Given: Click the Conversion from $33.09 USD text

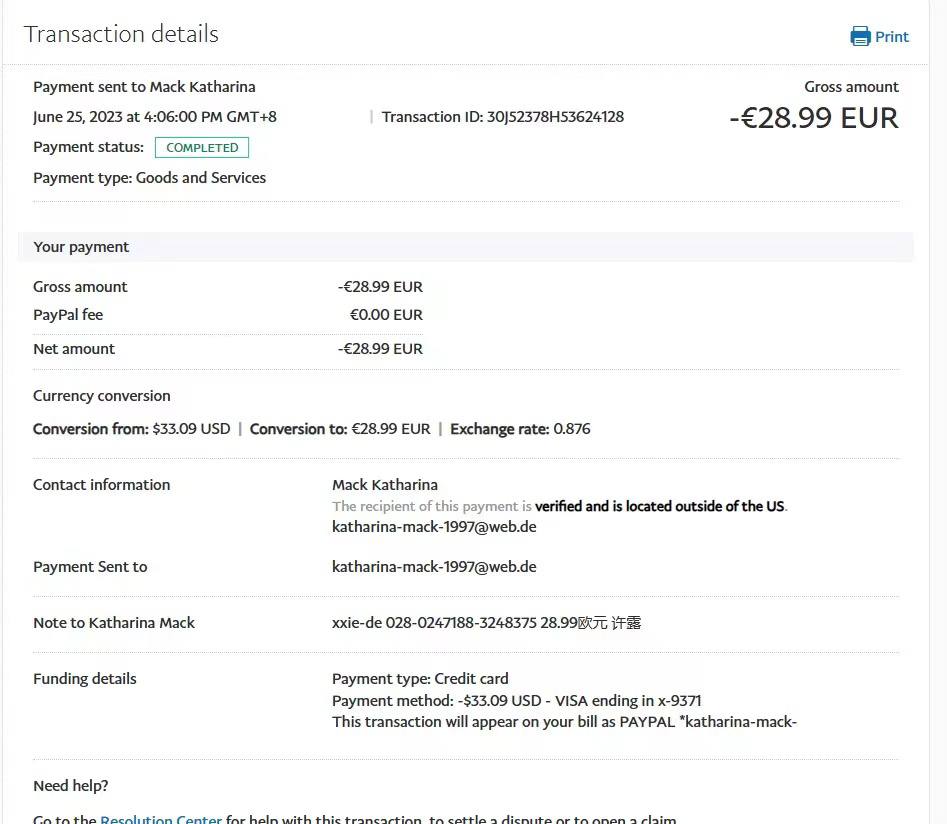Looking at the screenshot, I should tap(132, 429).
